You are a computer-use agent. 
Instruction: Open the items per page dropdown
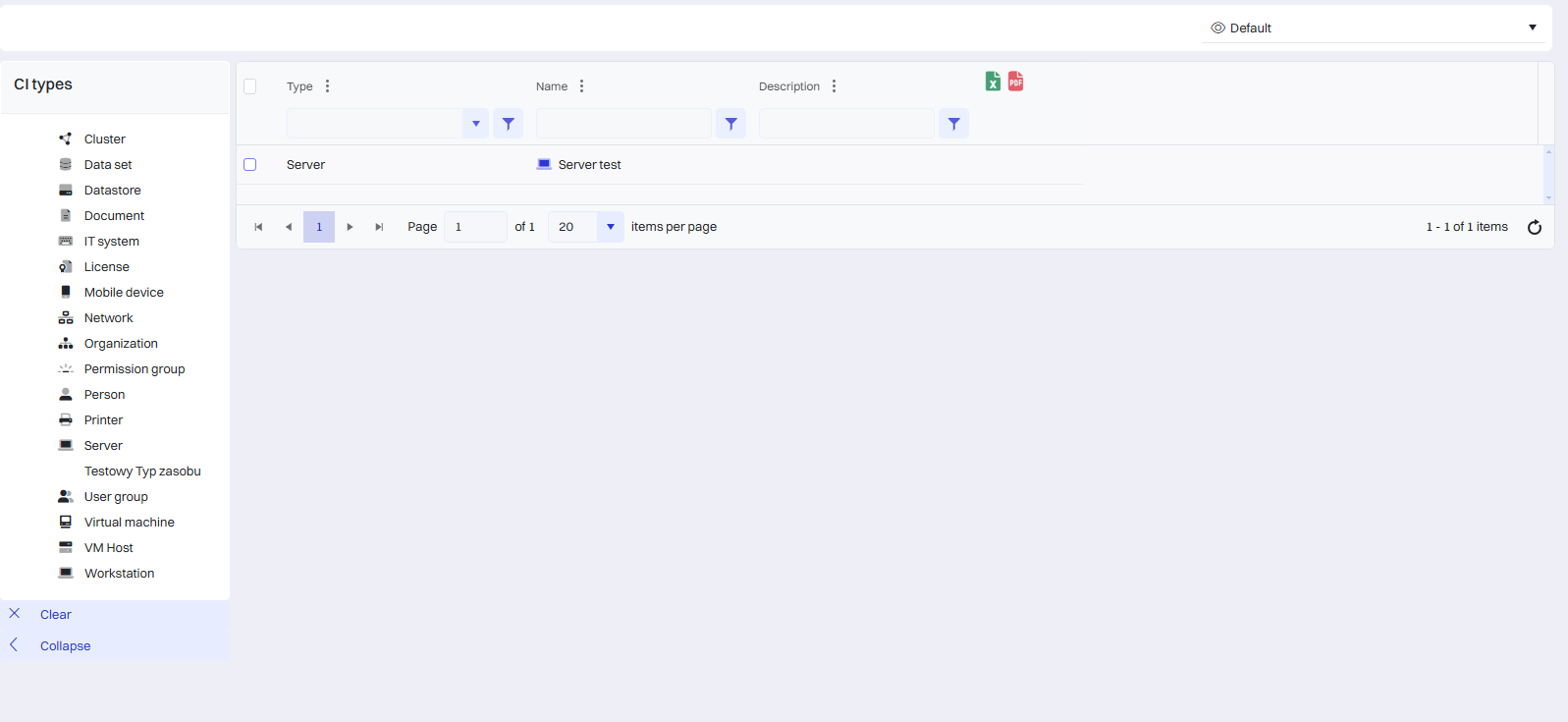[x=610, y=227]
